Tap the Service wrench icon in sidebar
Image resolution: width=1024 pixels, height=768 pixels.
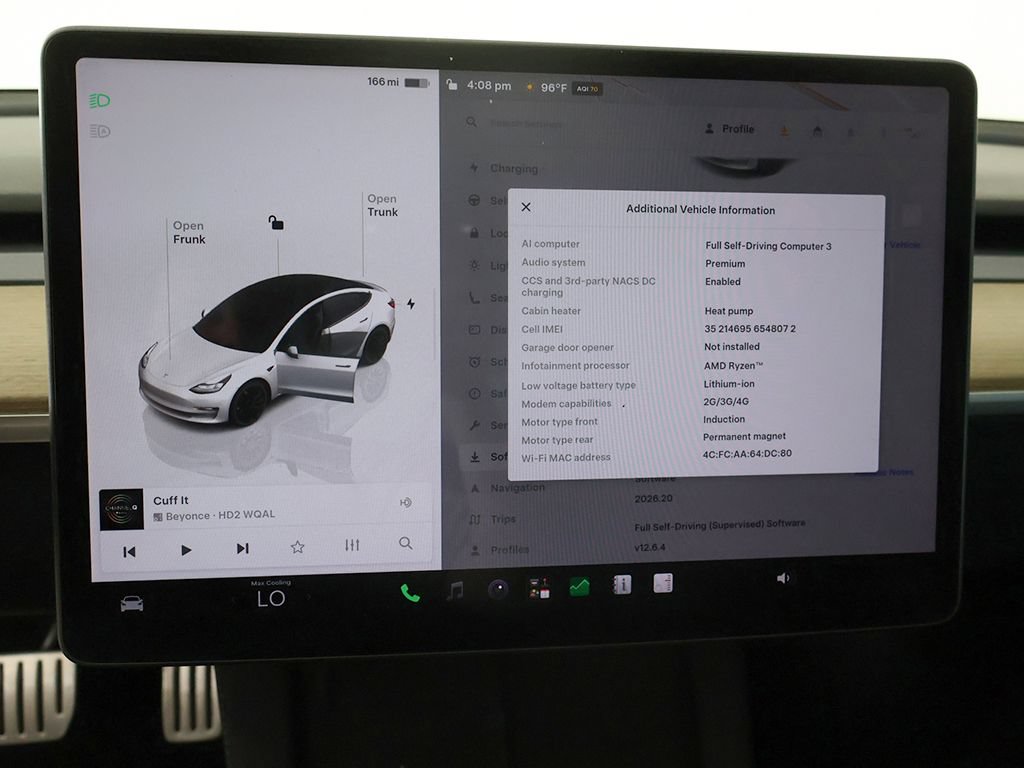tap(475, 425)
